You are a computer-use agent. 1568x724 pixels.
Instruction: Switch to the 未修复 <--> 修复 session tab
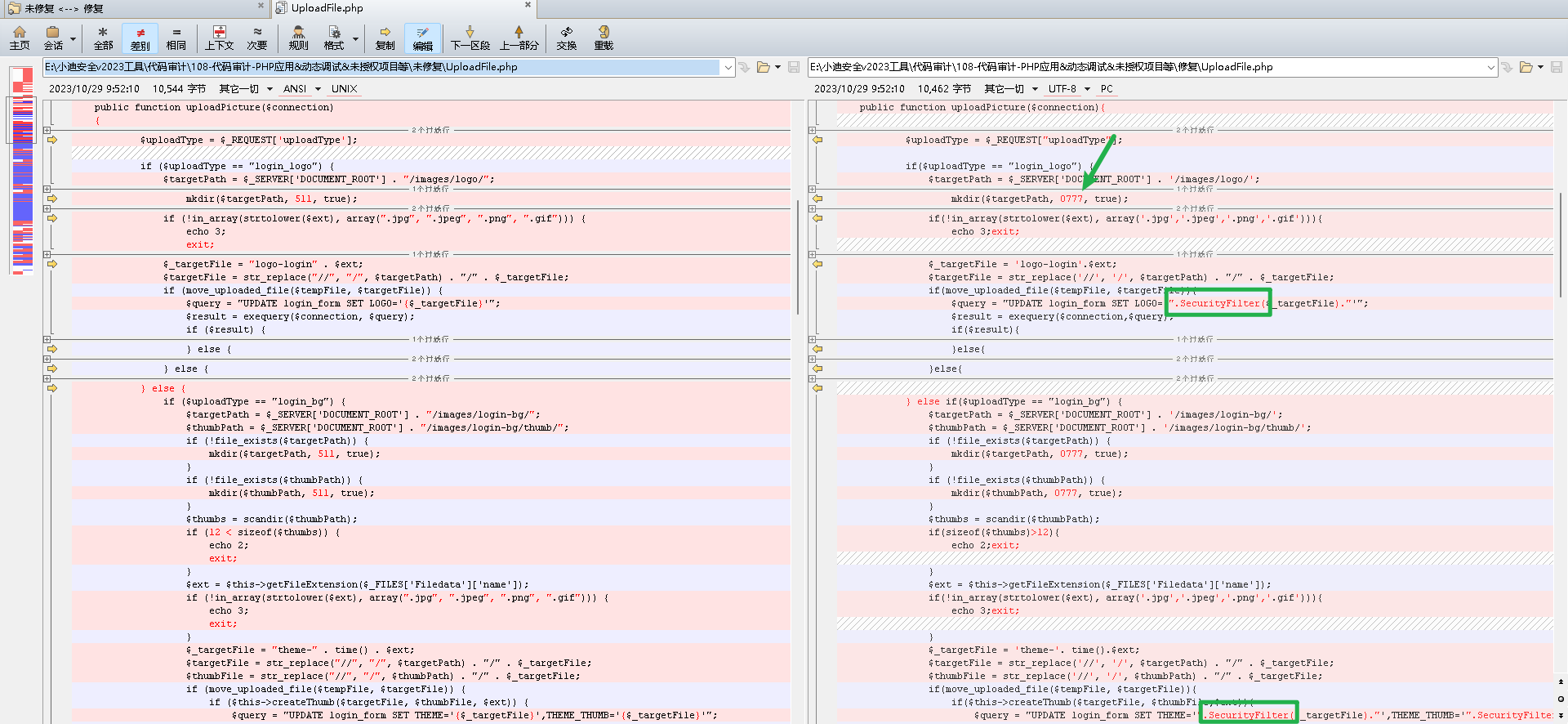(x=64, y=8)
